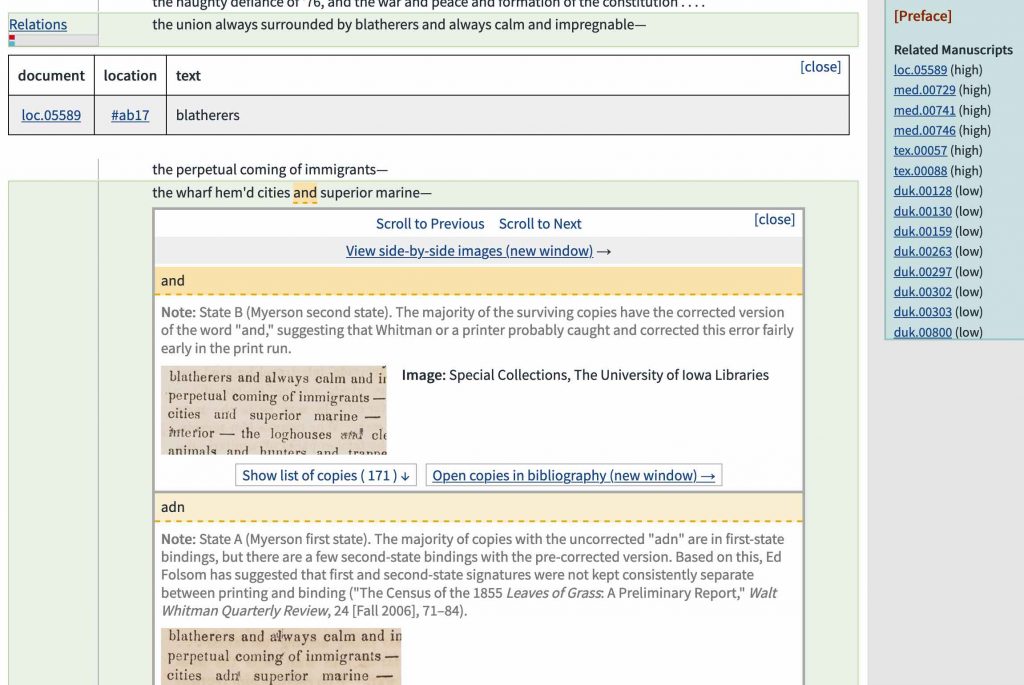Open the Relations link
This screenshot has height=685, width=1024.
click(38, 25)
